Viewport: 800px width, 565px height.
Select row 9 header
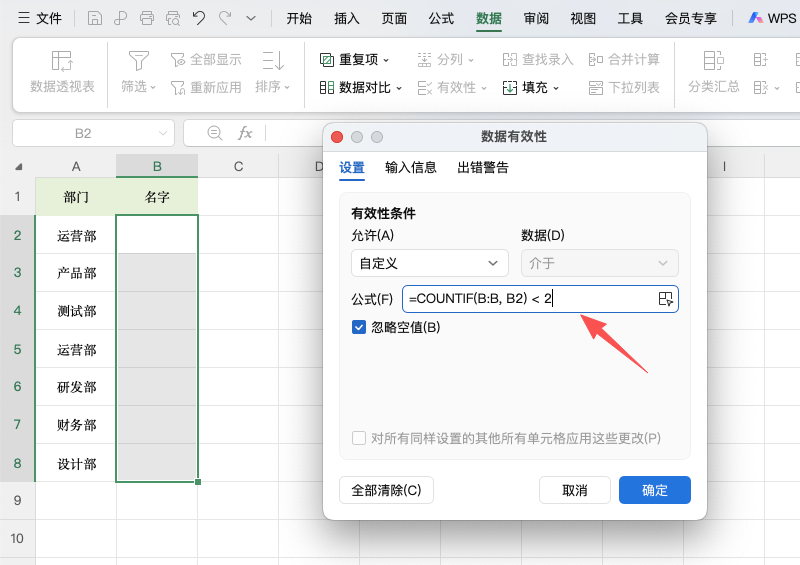click(x=17, y=501)
